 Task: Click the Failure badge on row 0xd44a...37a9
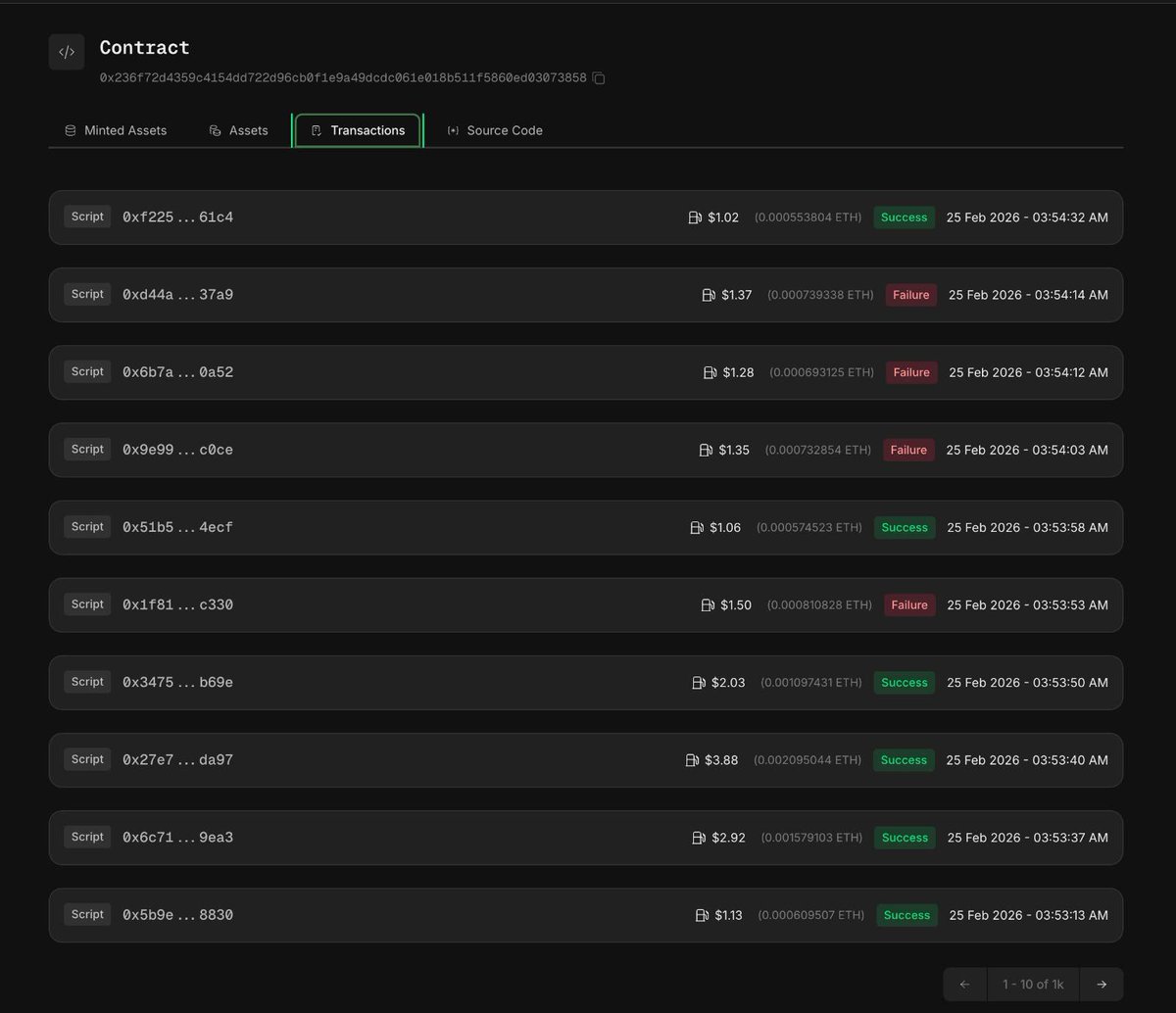[911, 295]
